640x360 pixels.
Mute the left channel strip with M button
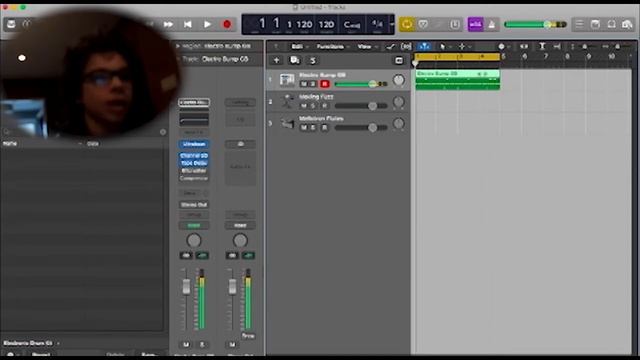186,345
